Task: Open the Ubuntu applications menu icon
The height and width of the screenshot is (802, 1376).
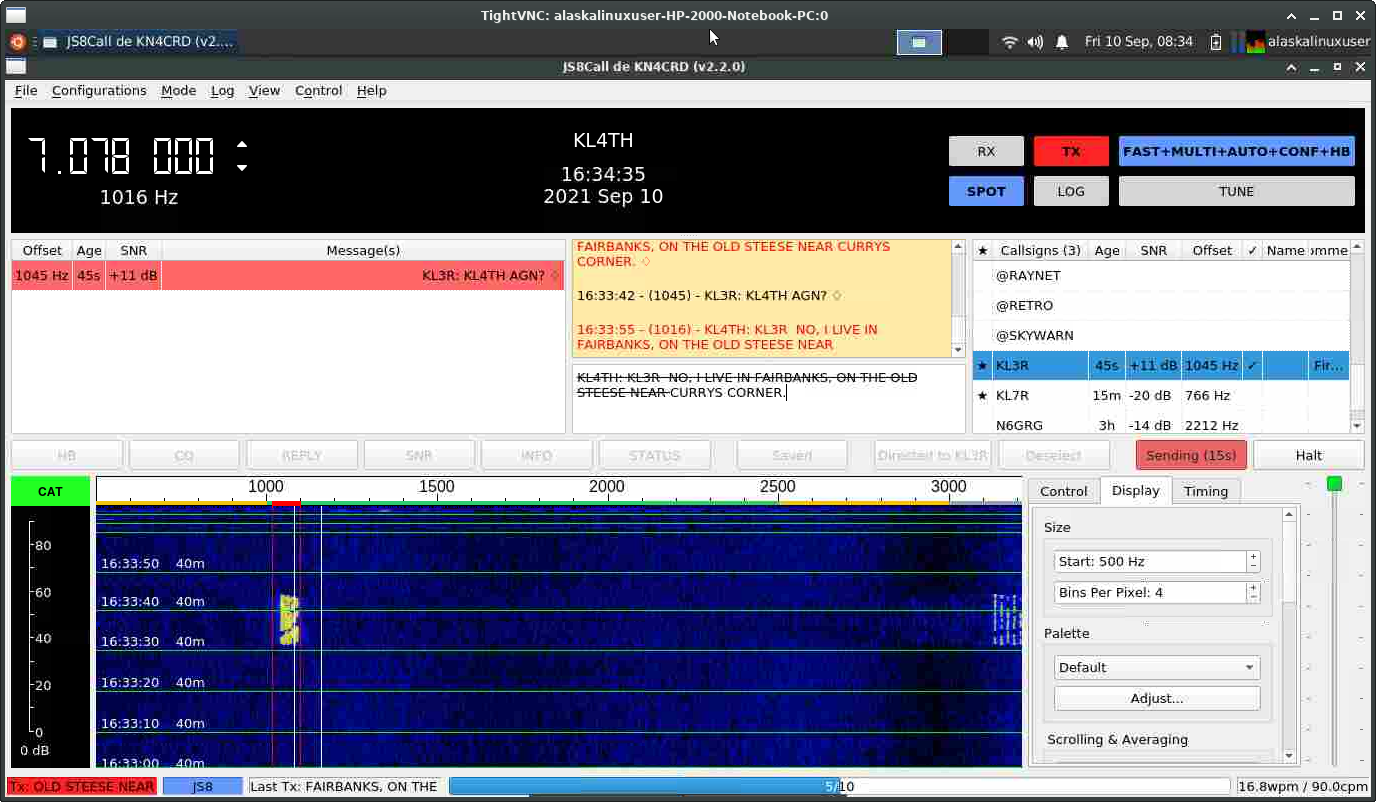Action: 17,42
